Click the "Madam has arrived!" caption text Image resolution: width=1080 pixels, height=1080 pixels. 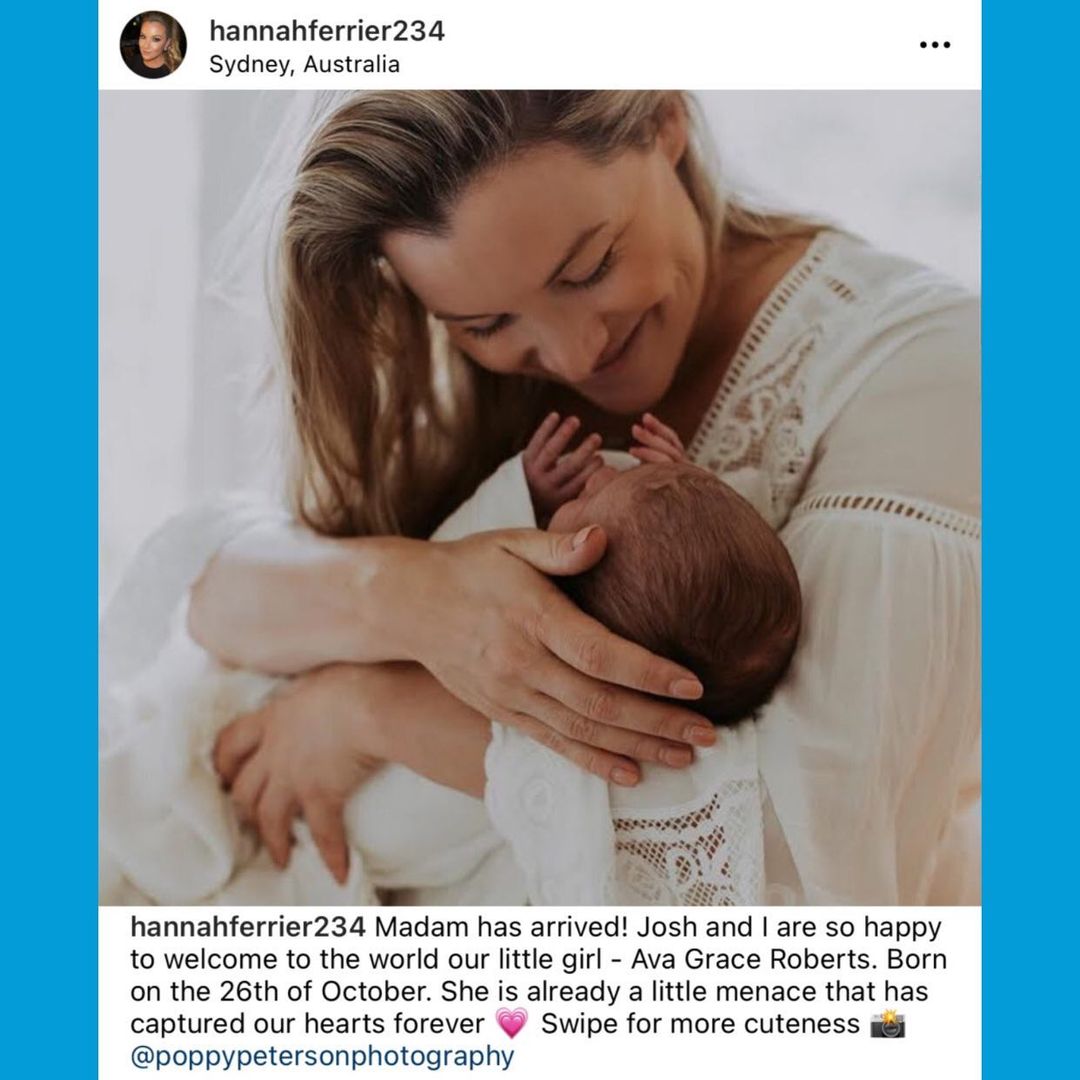pyautogui.click(x=501, y=926)
